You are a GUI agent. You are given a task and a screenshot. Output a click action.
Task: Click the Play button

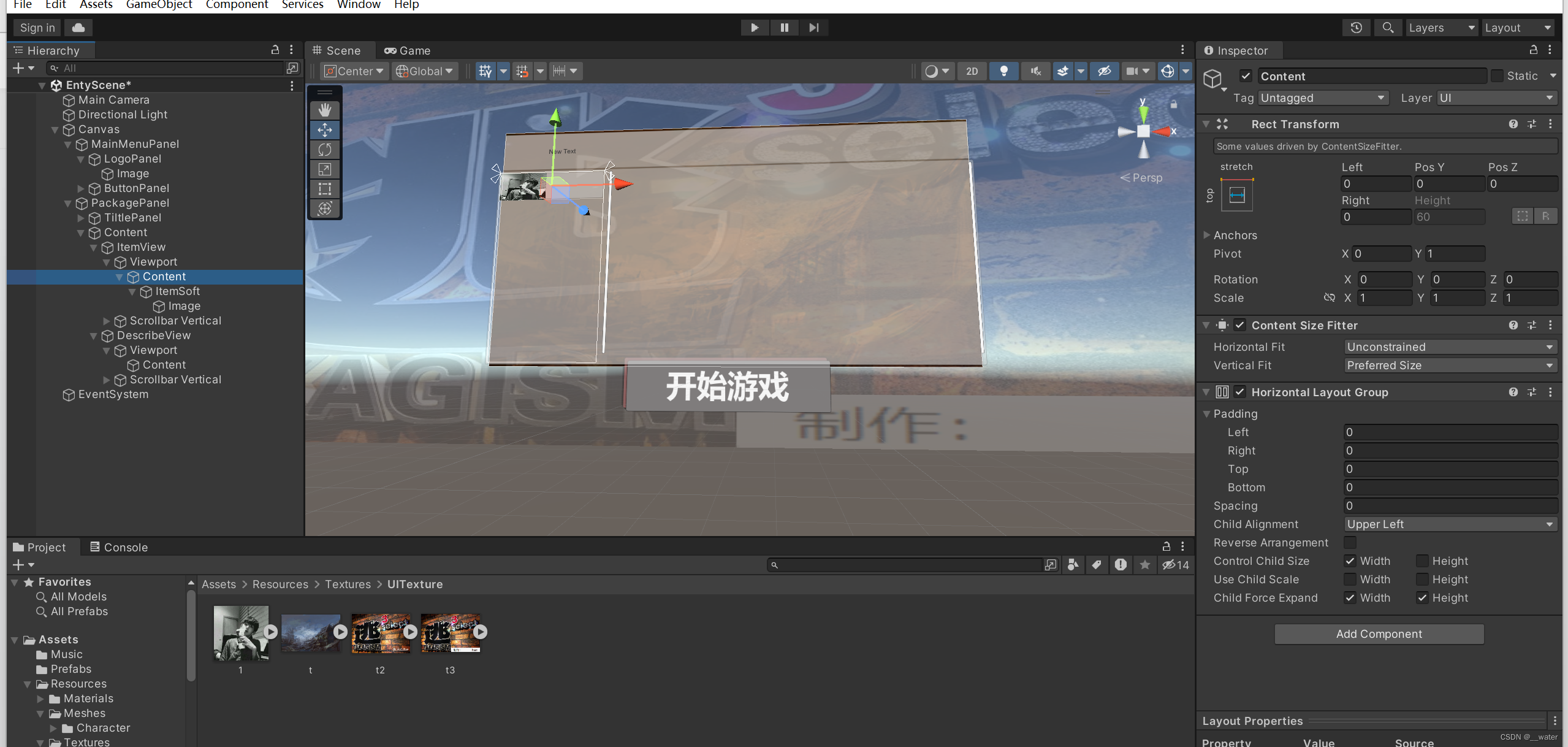pos(755,28)
